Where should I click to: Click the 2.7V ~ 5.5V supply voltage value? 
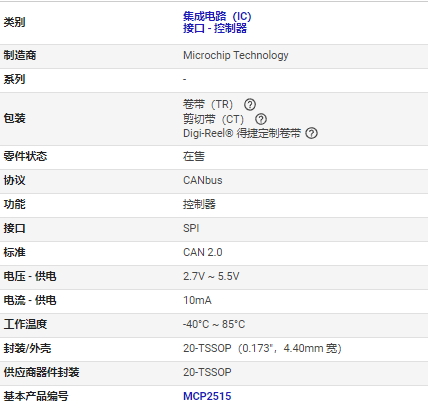tap(211, 276)
